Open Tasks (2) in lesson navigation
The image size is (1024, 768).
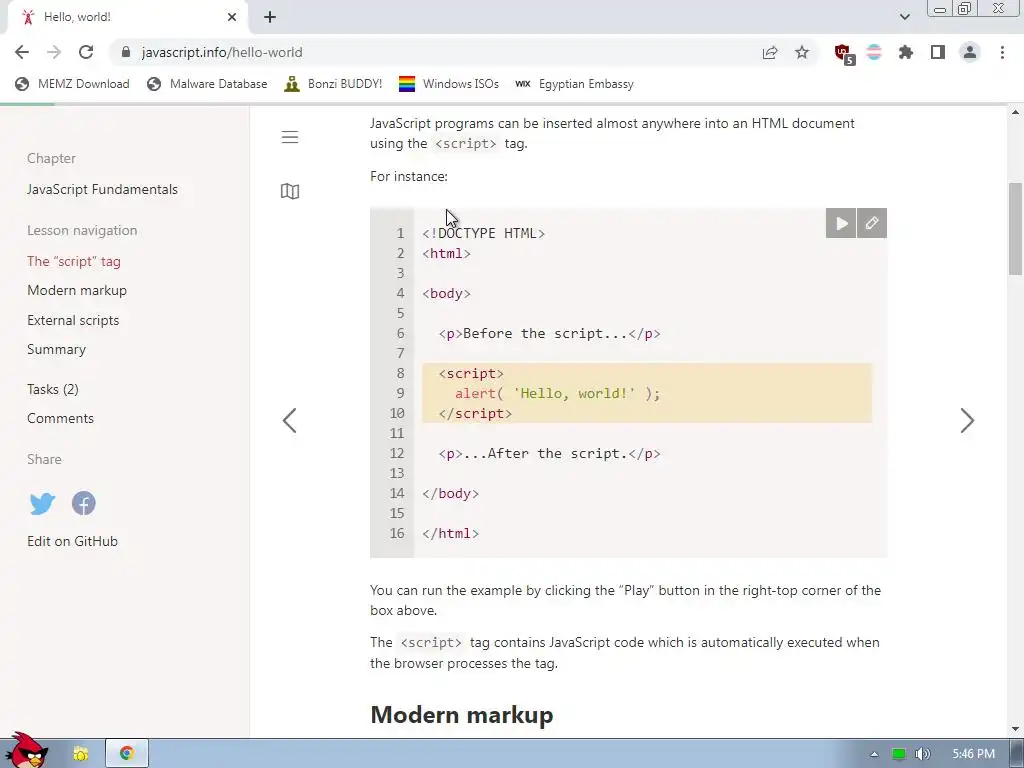pyautogui.click(x=53, y=389)
